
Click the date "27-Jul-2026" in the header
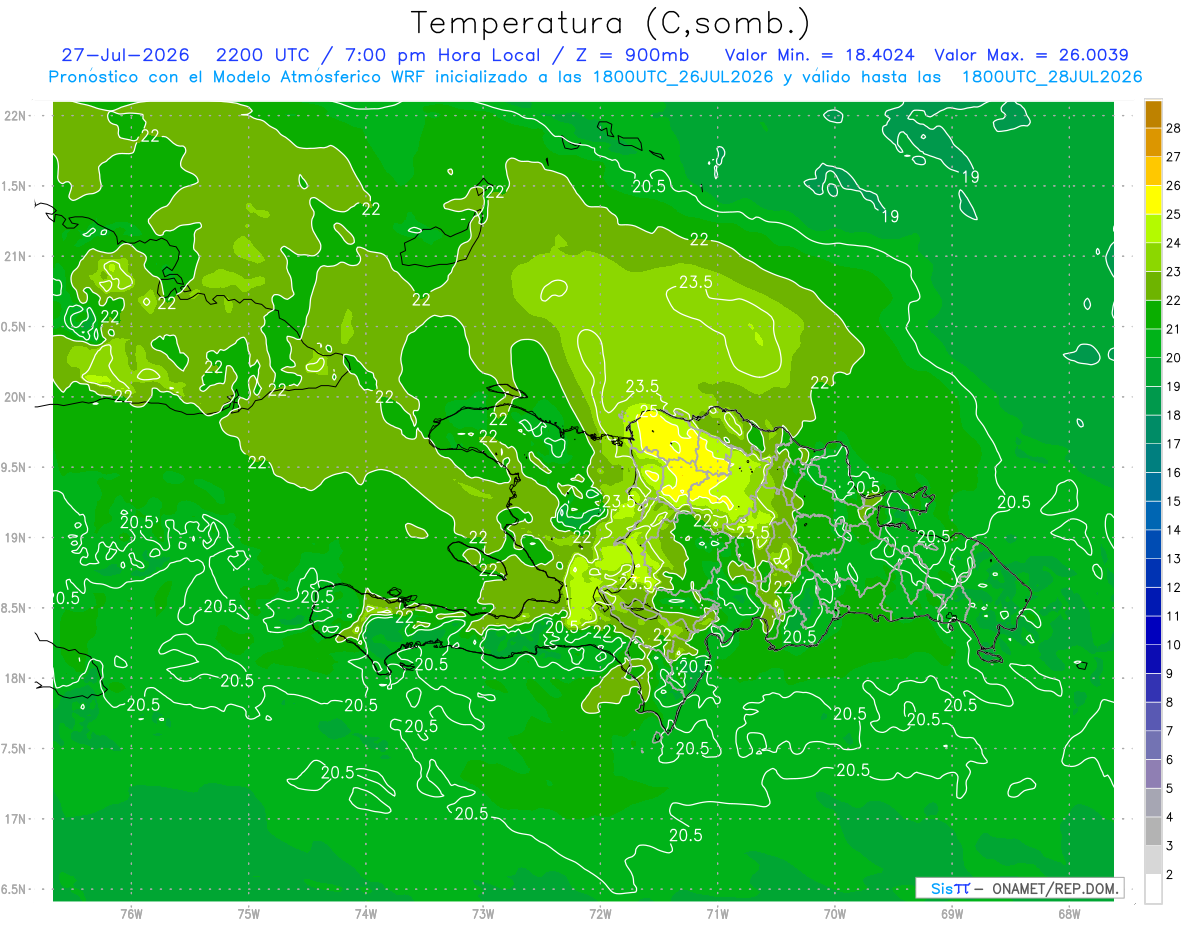pos(125,55)
